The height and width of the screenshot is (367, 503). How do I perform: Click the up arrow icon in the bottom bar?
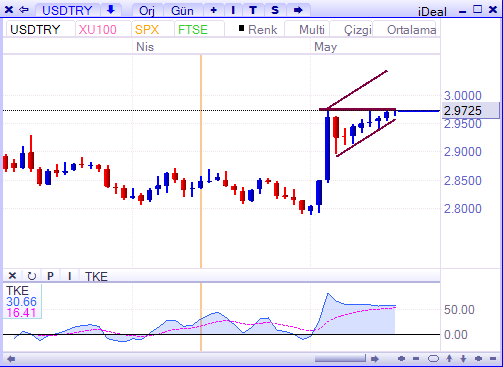449,358
